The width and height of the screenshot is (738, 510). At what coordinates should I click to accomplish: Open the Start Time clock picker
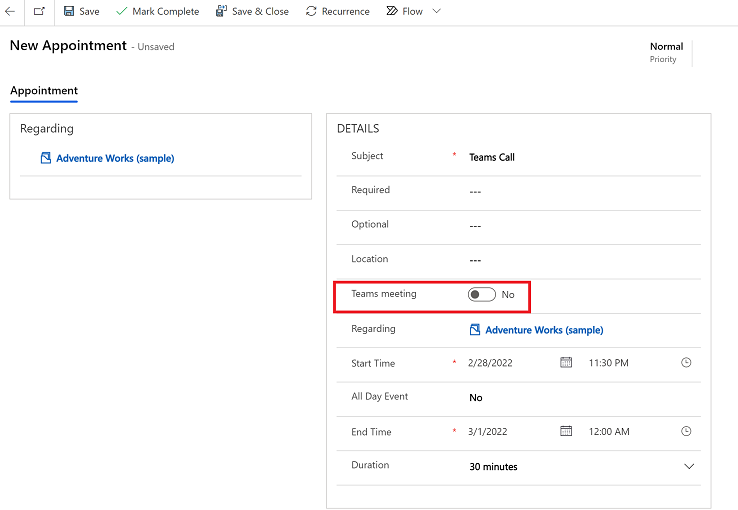point(686,362)
